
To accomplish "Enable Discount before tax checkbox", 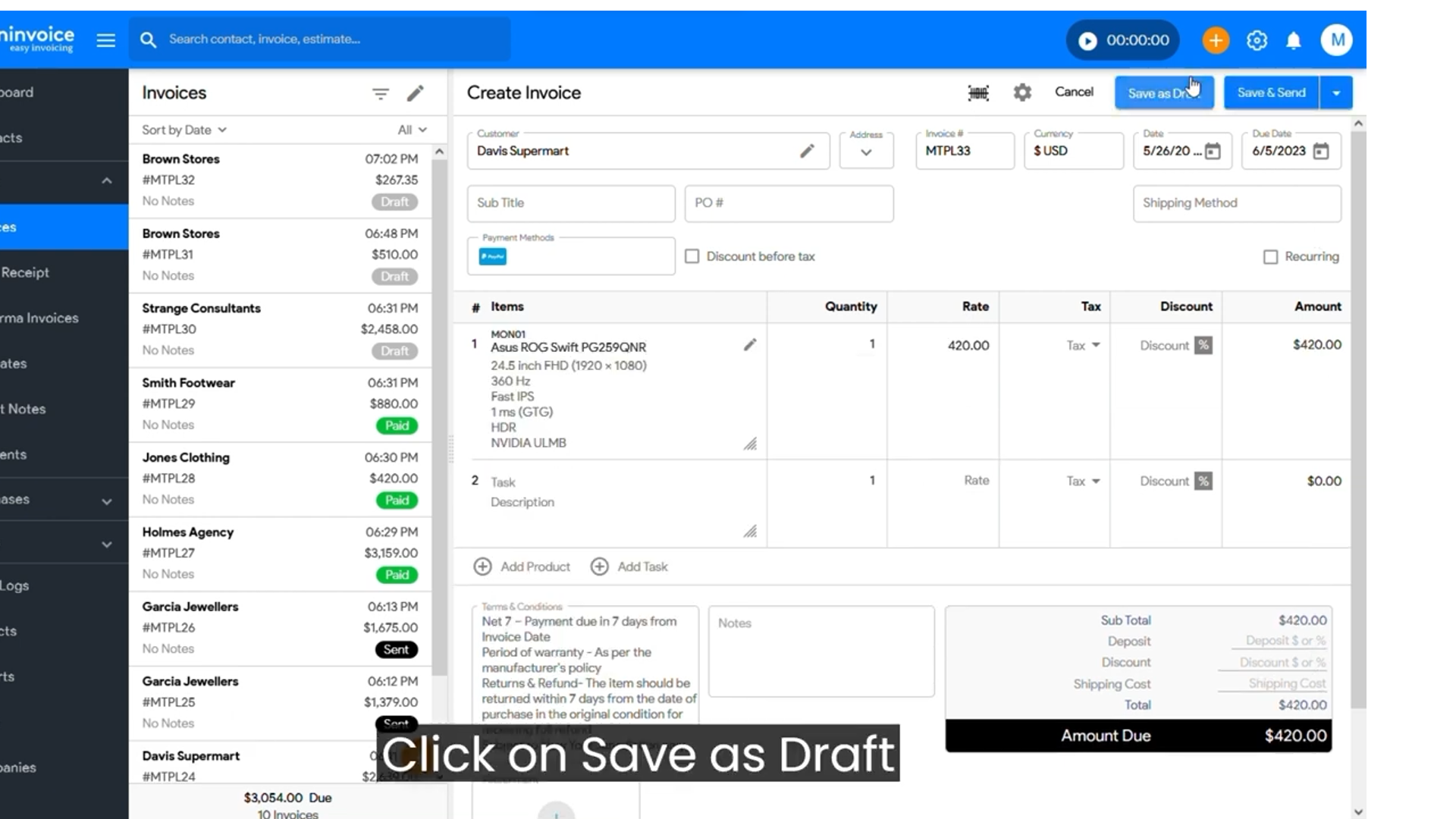I will tap(692, 256).
